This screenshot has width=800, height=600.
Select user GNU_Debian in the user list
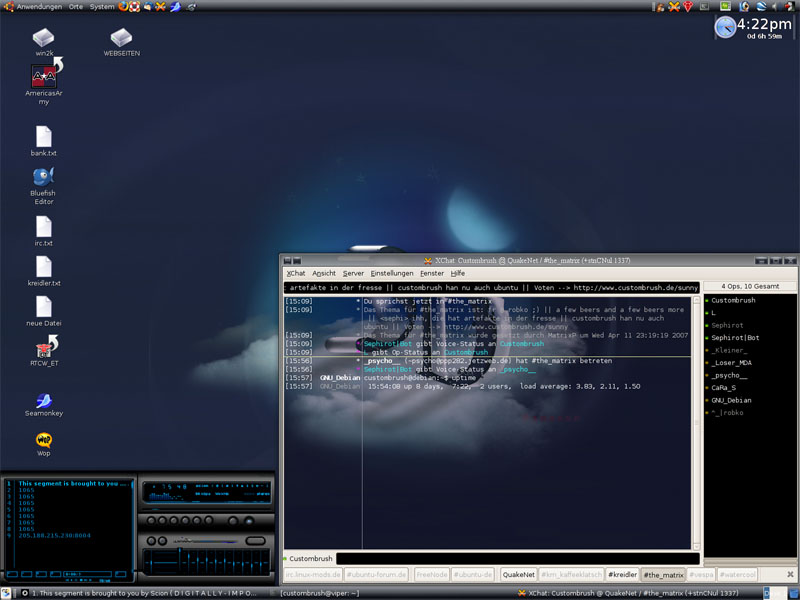(x=731, y=400)
